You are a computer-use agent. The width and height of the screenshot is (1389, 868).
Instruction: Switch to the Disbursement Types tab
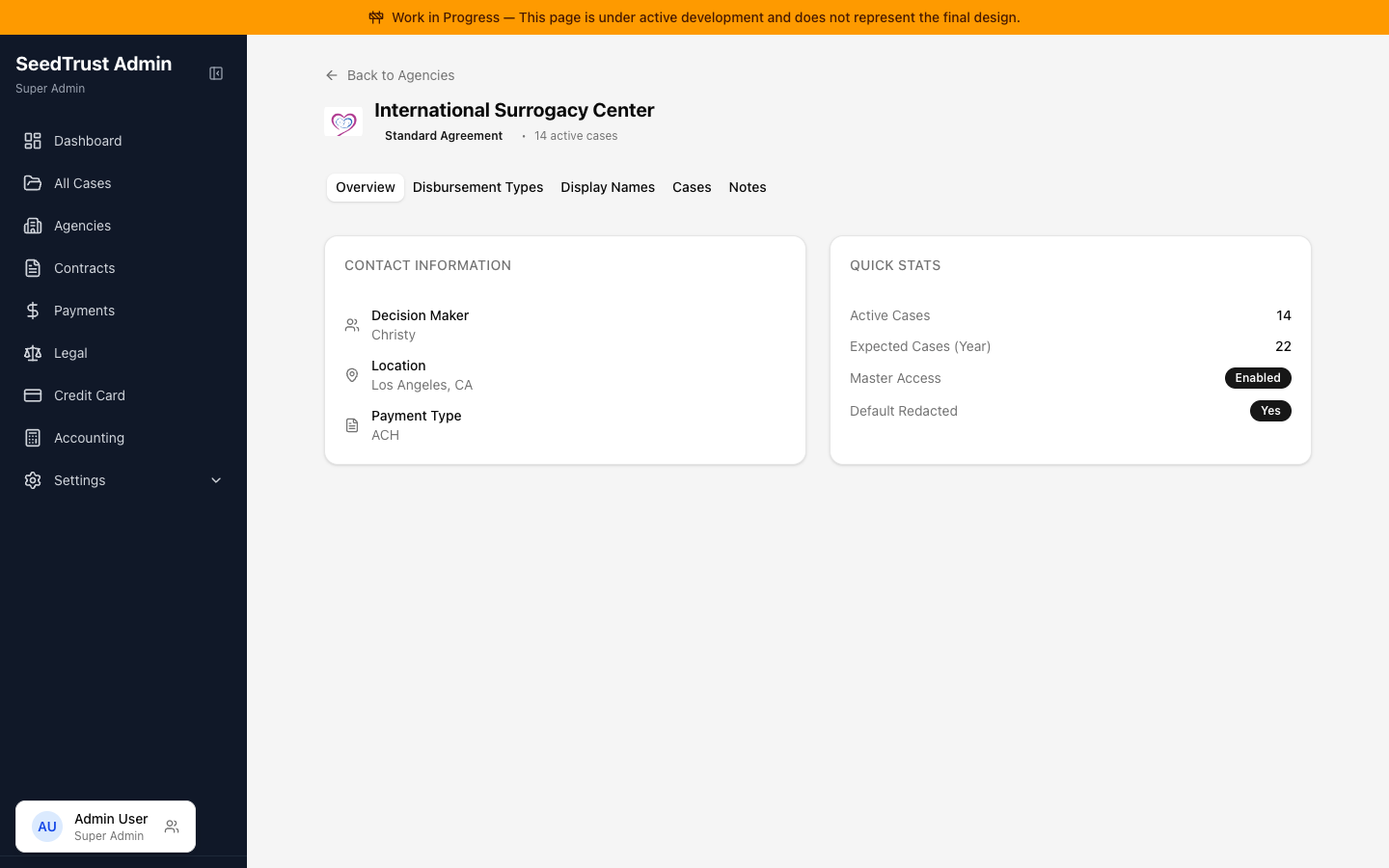477,187
